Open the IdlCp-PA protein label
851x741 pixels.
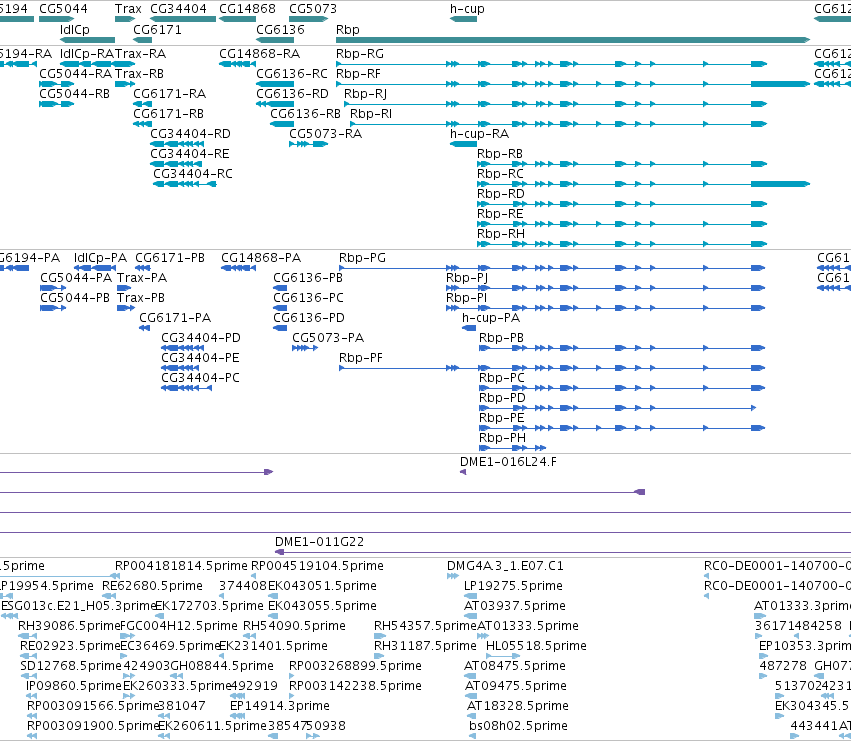[100, 258]
